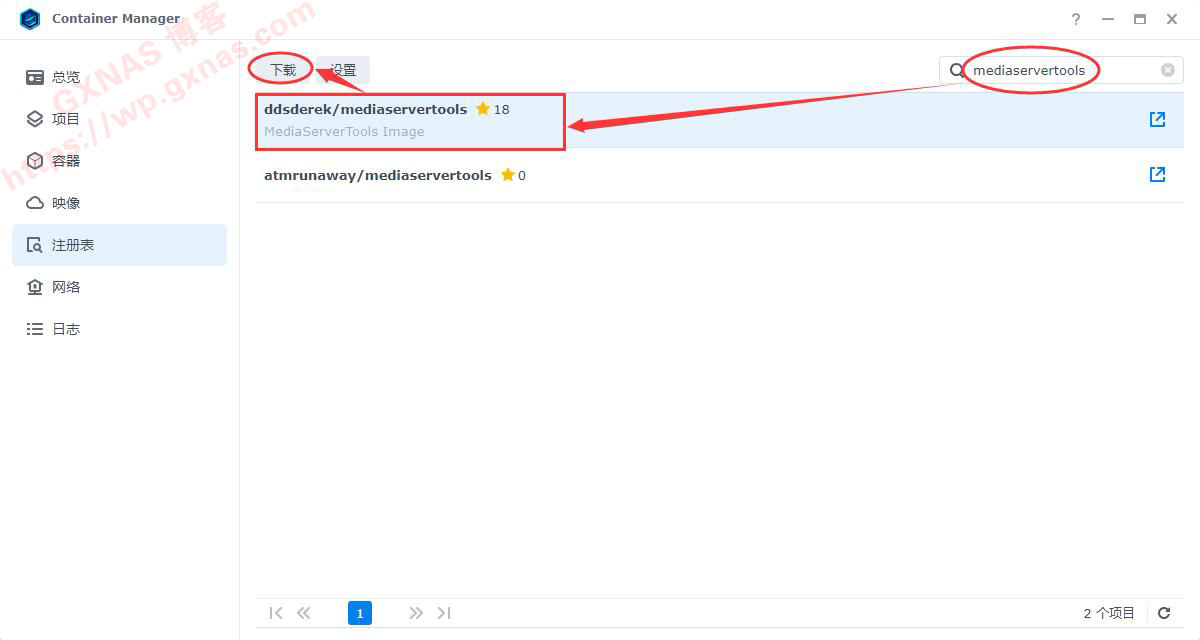Refresh the registry results list
Image resolution: width=1200 pixels, height=640 pixels.
pos(1164,613)
